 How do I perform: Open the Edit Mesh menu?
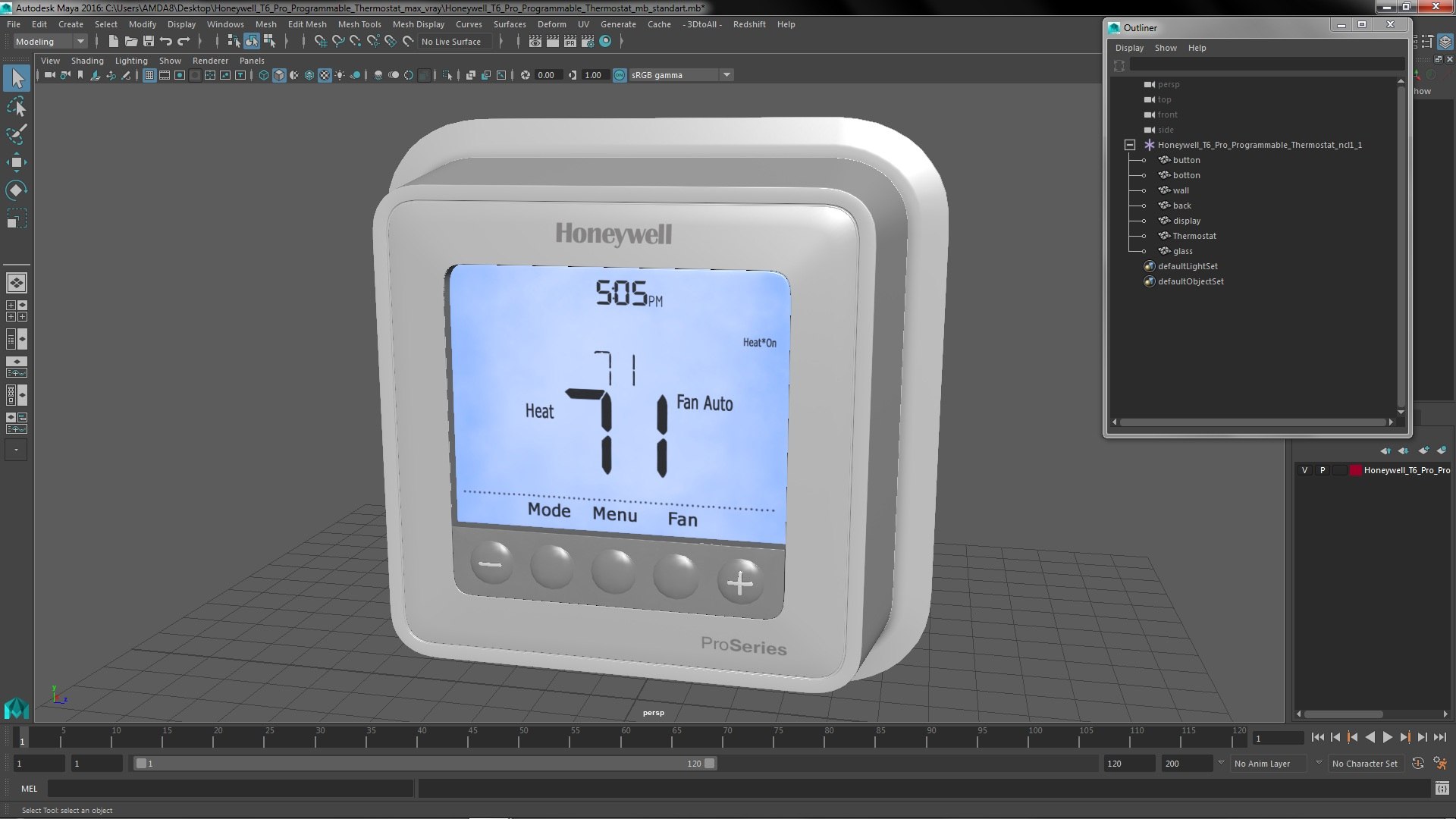307,24
